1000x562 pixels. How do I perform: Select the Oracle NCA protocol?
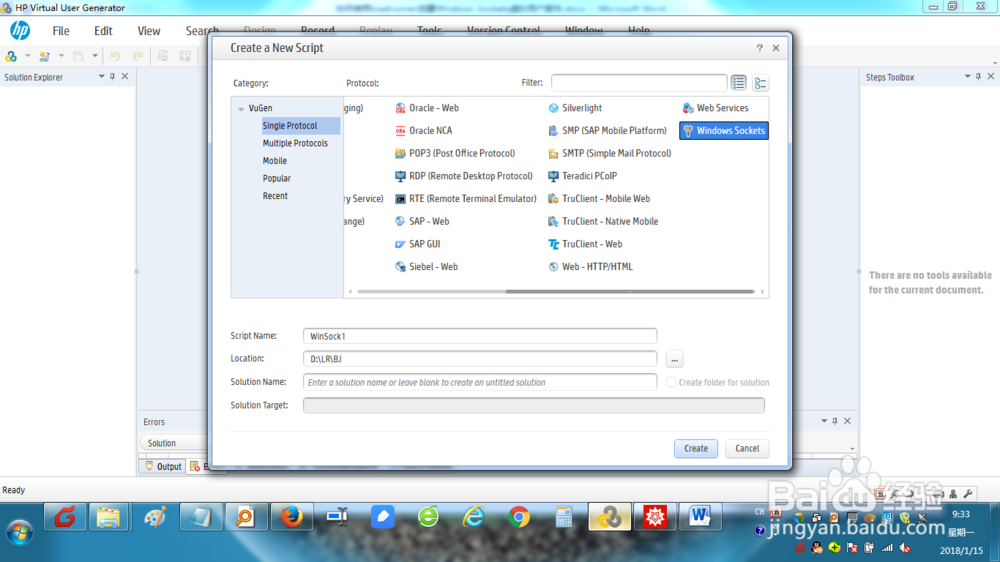coord(423,130)
